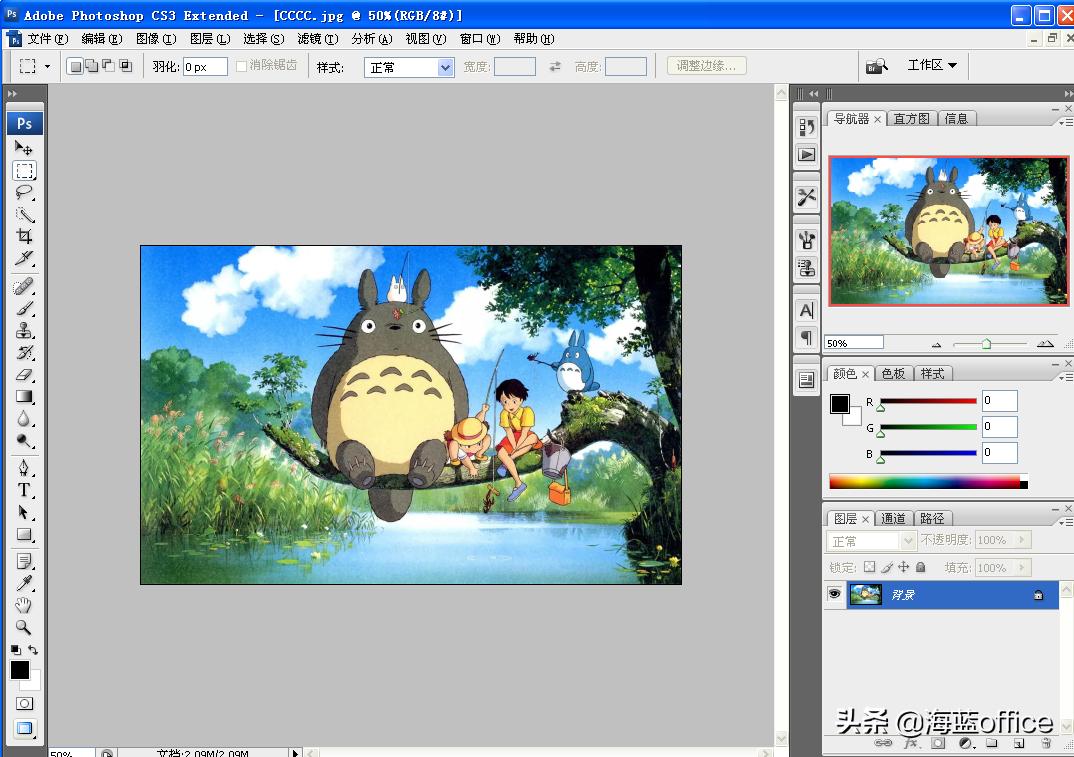Screen dimensions: 1074x757
Task: Click the Delete layer trash icon
Action: (x=1046, y=743)
